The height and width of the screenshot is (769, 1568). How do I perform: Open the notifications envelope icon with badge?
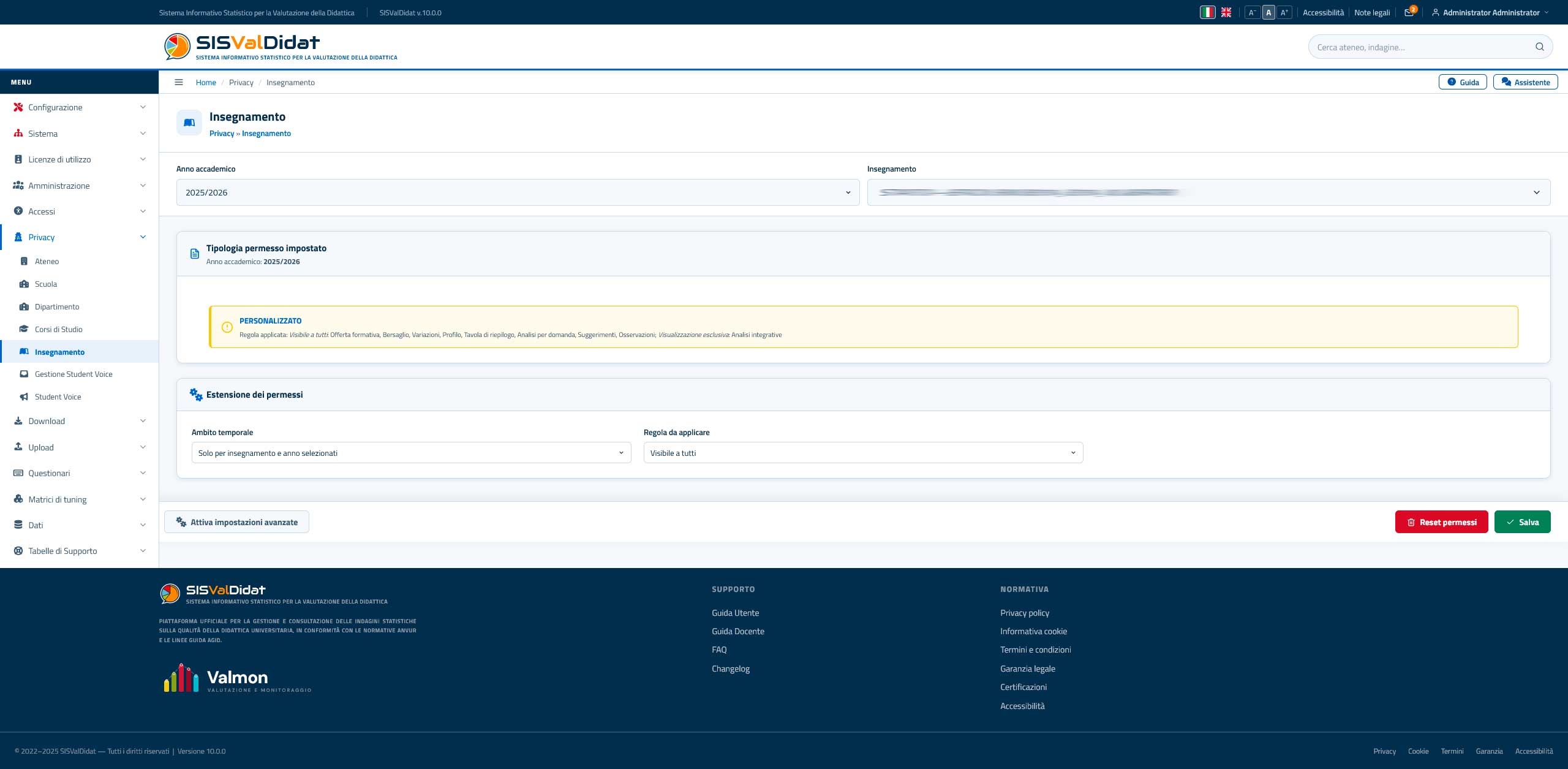1409,12
